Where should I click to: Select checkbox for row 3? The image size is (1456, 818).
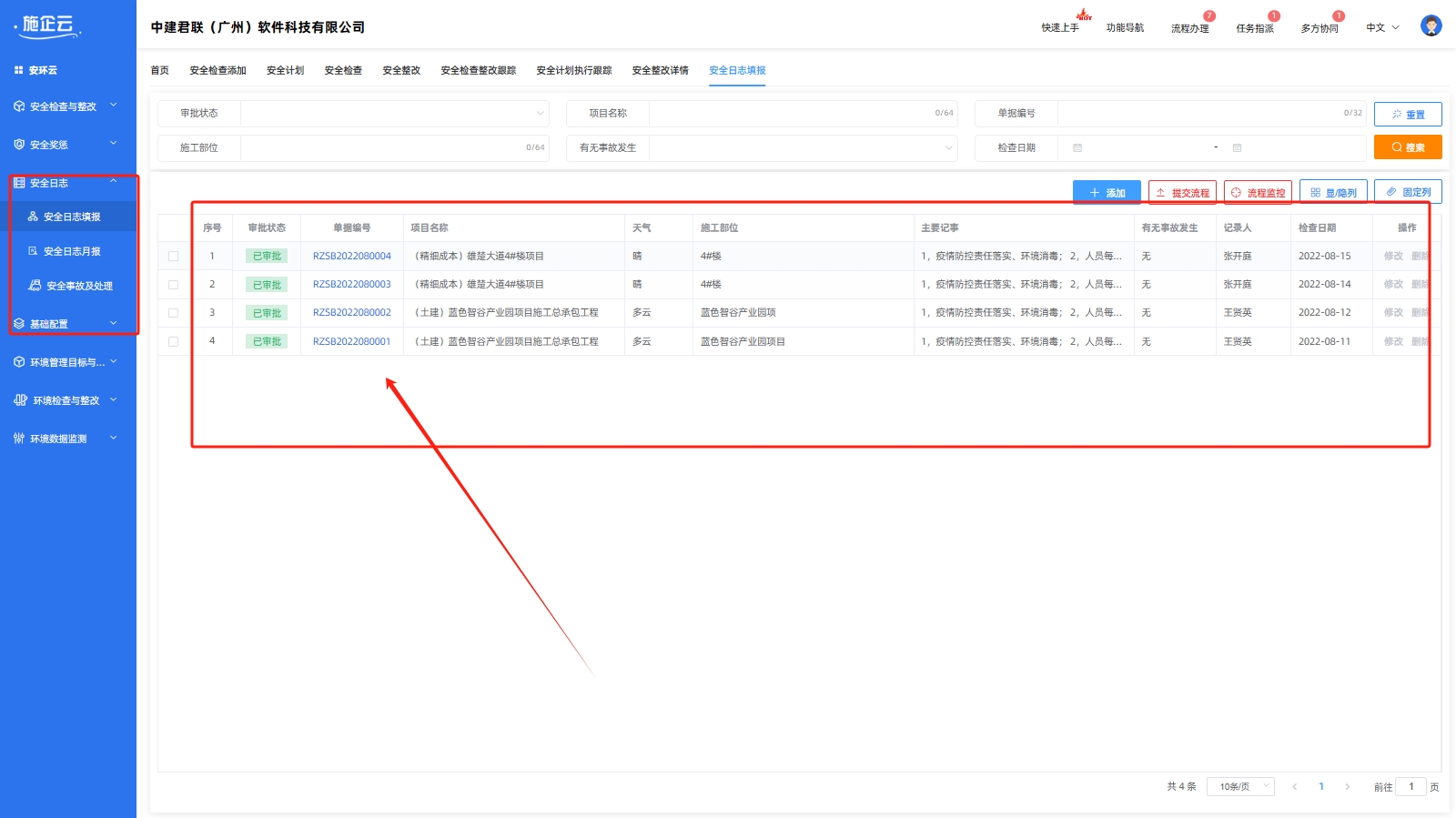tap(174, 313)
